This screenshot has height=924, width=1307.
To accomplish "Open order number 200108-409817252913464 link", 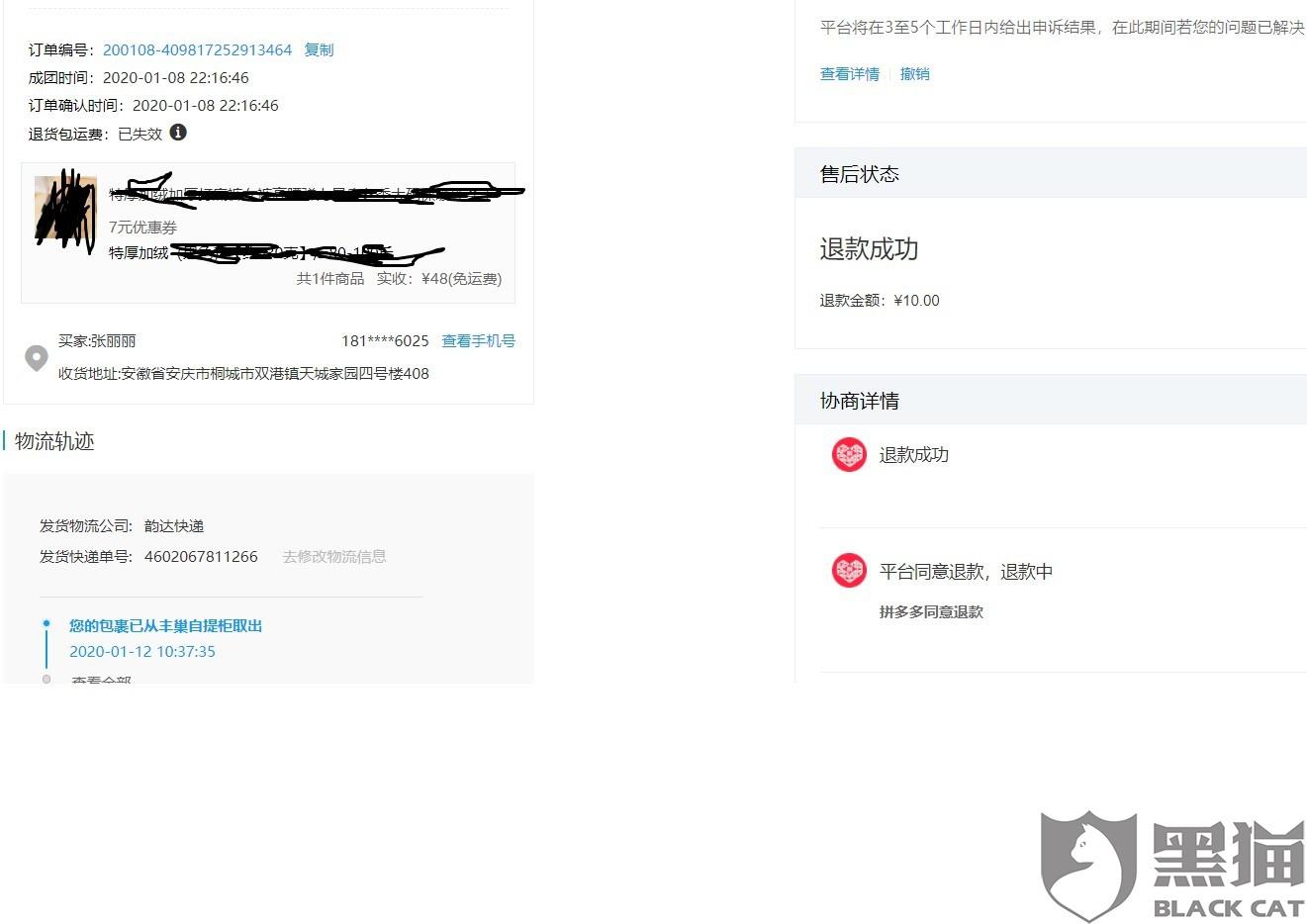I will (198, 49).
